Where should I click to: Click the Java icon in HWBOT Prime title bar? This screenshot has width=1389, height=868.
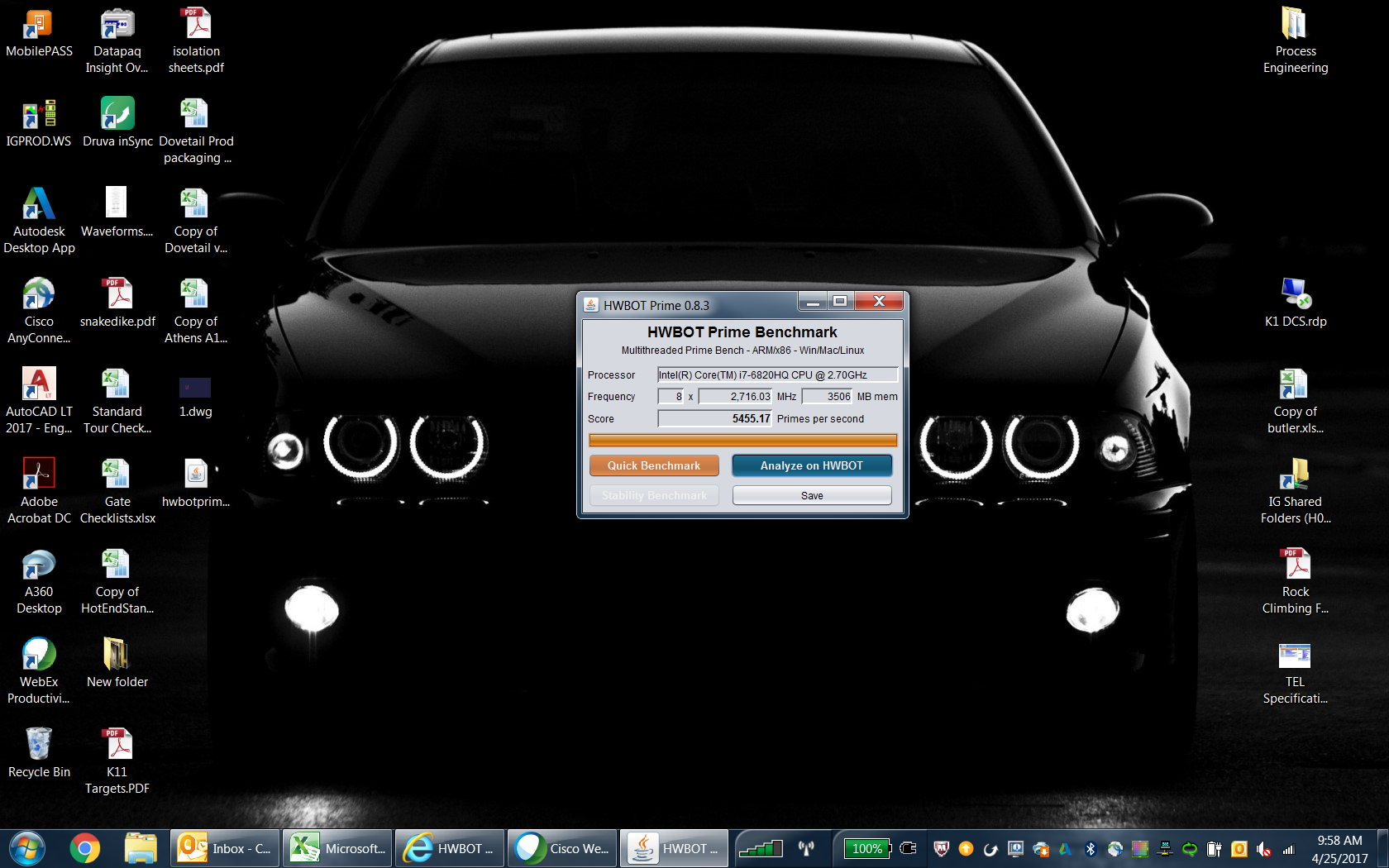coord(591,304)
